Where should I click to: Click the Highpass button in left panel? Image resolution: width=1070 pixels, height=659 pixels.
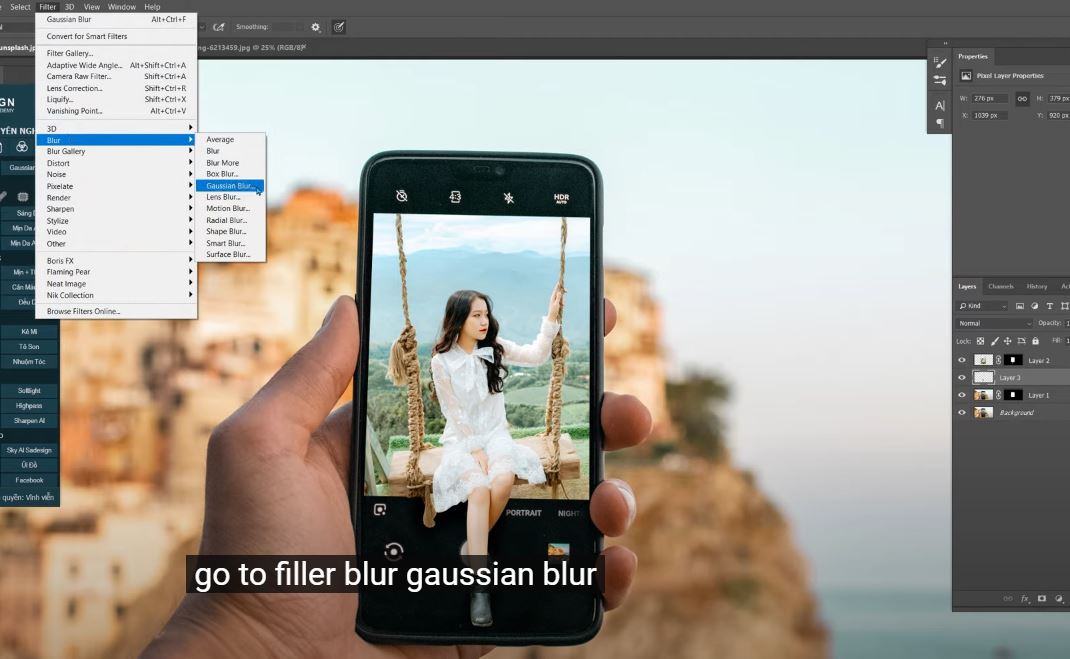[x=29, y=406]
